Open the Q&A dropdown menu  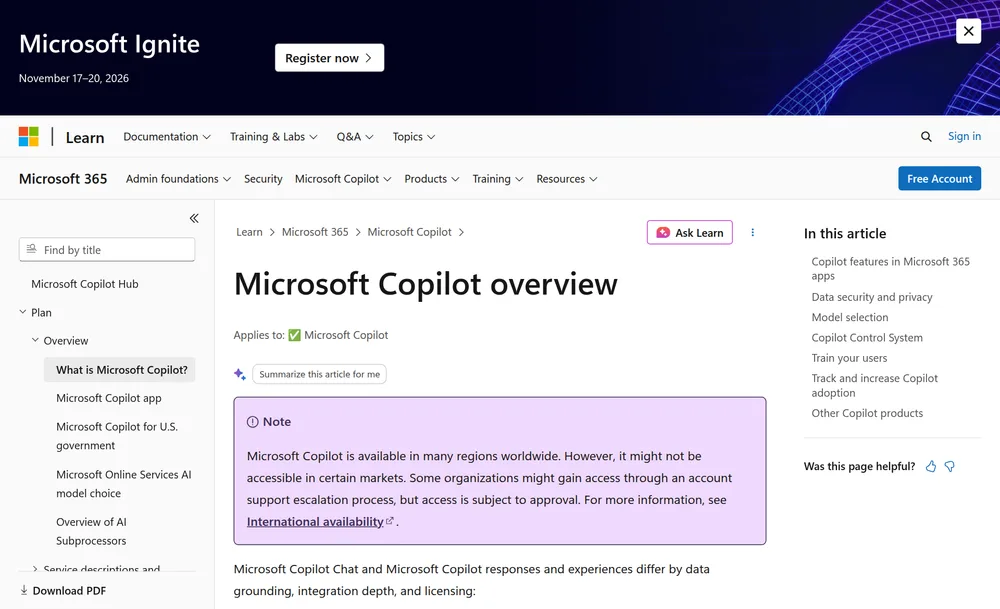pyautogui.click(x=355, y=136)
